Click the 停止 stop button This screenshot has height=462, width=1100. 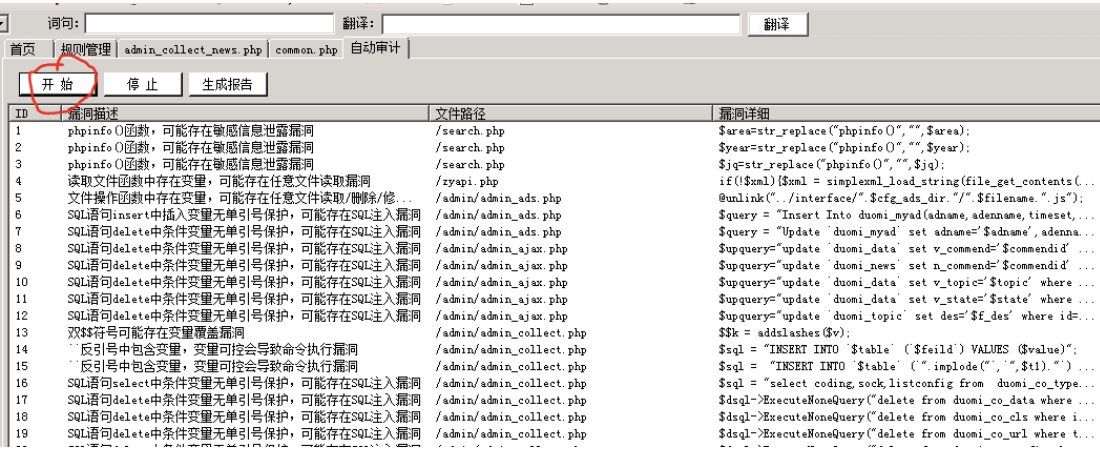[x=142, y=85]
